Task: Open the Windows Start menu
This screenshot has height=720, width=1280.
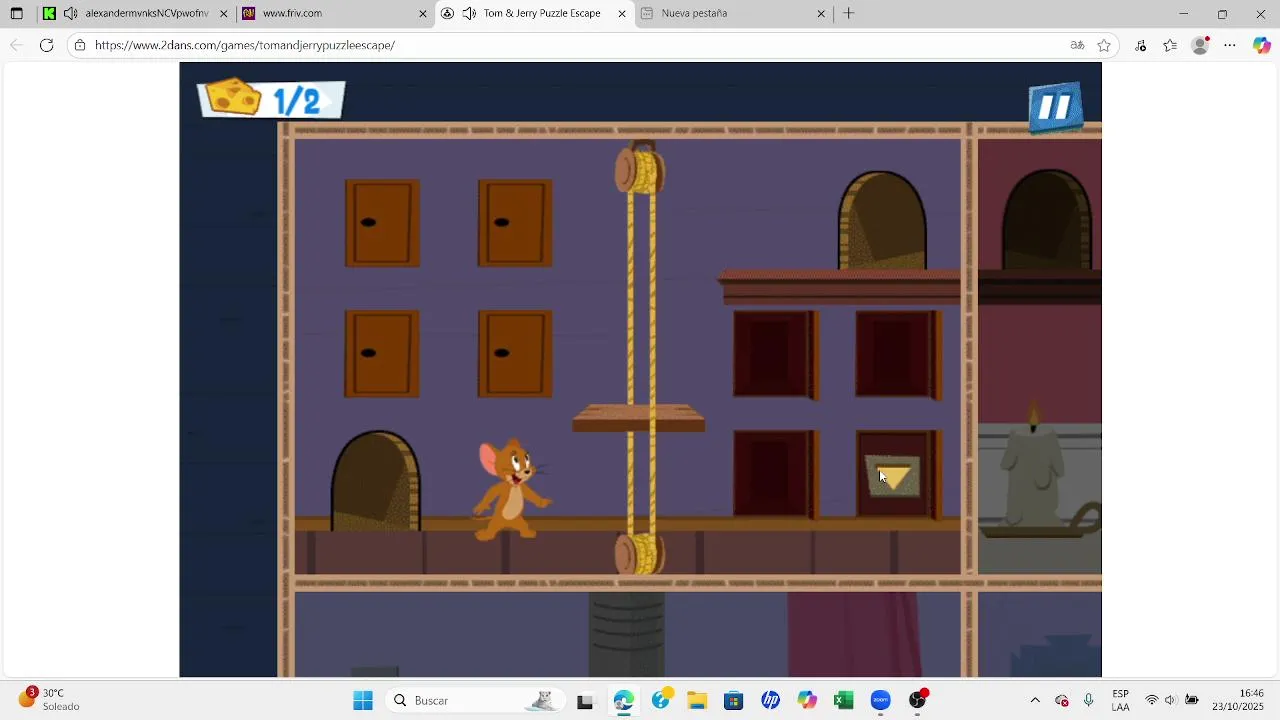Action: 362,700
